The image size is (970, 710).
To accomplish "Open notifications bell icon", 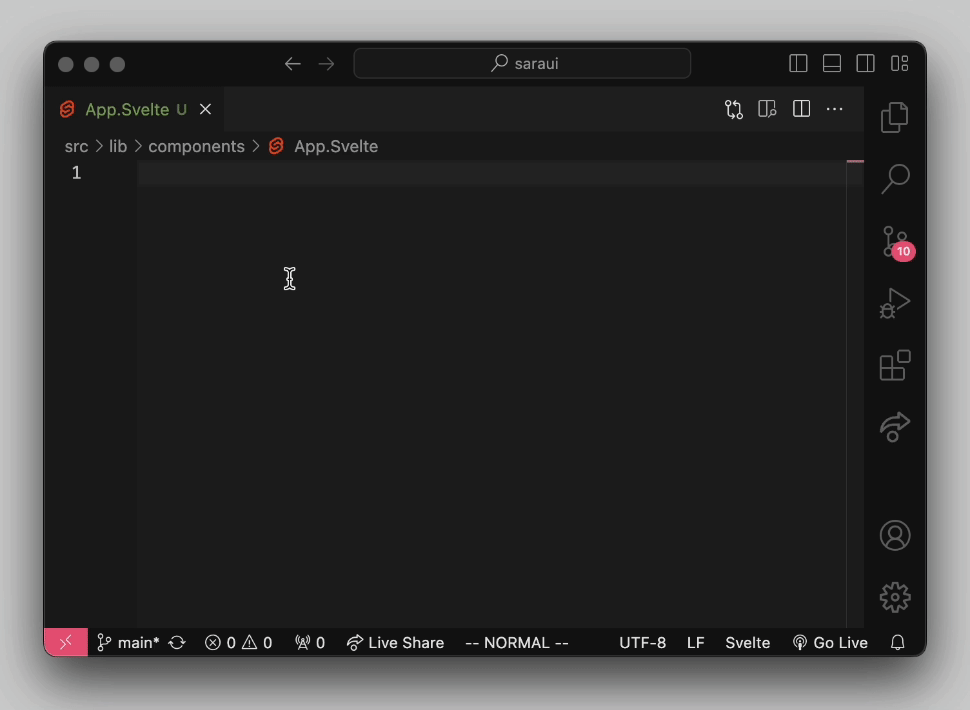I will pos(897,643).
